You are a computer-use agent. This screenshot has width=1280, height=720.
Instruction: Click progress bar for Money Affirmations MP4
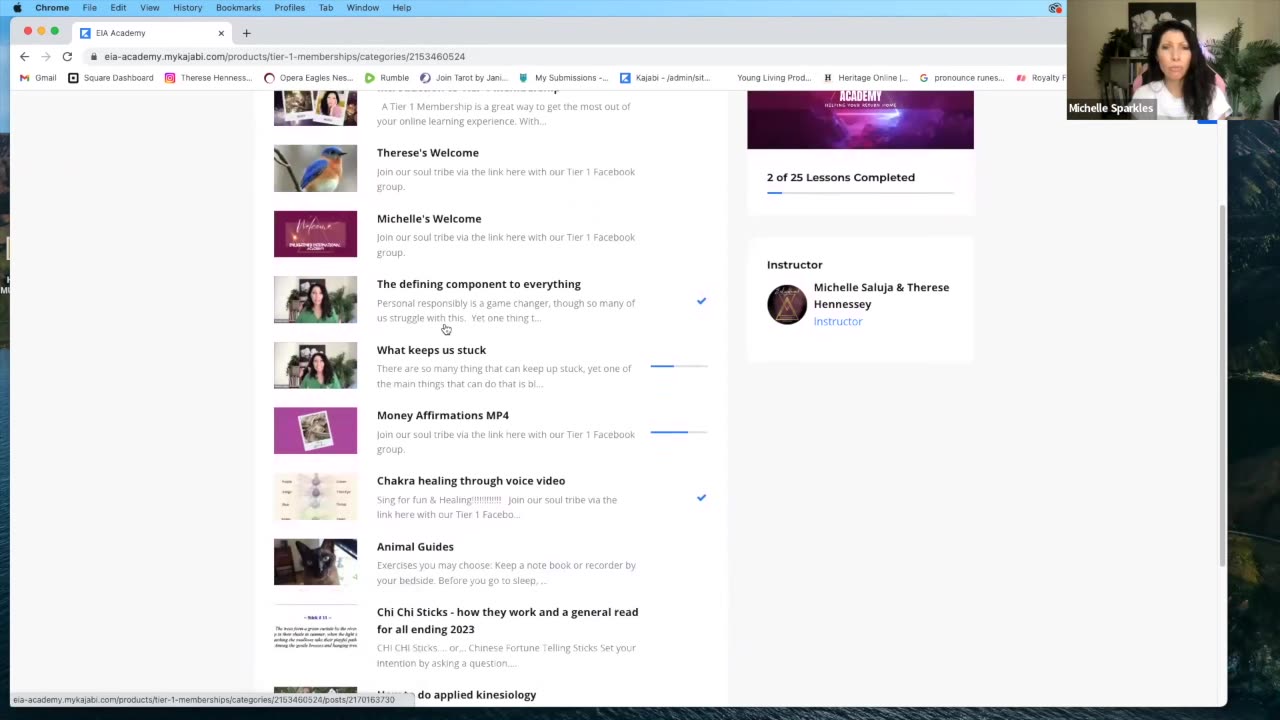679,432
